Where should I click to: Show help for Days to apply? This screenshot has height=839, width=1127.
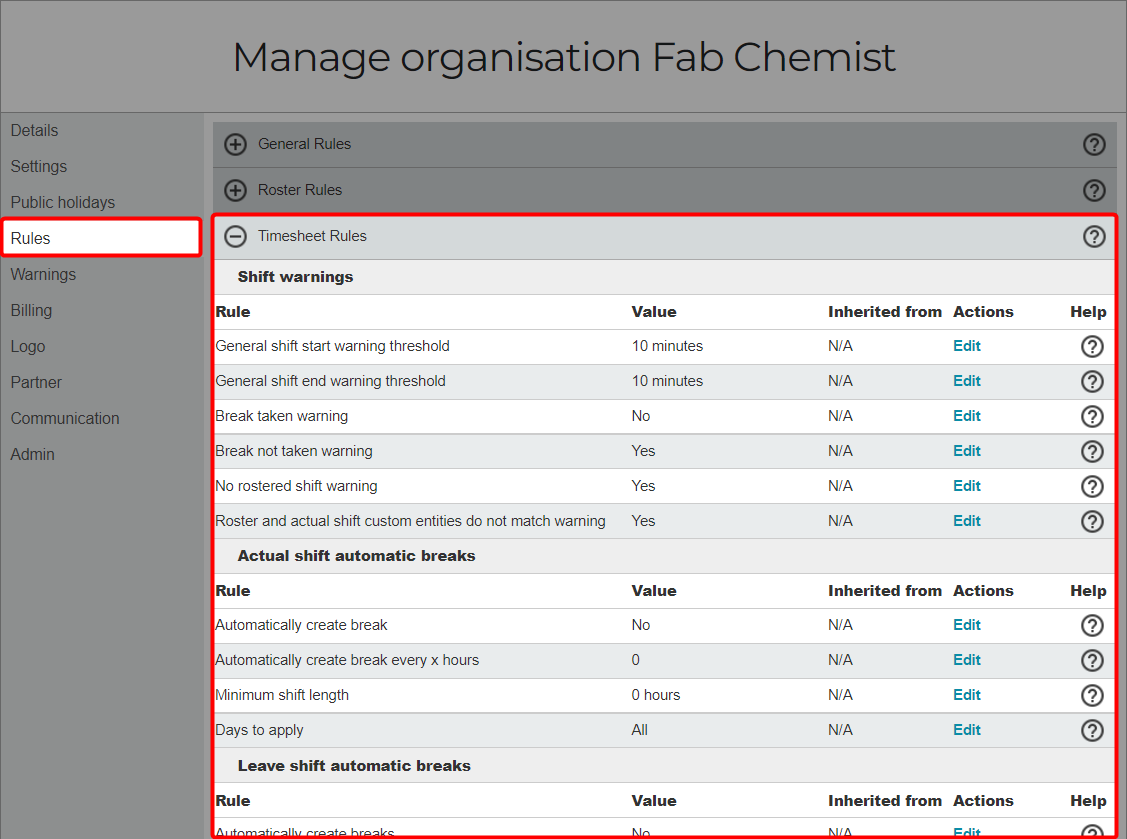[1092, 730]
